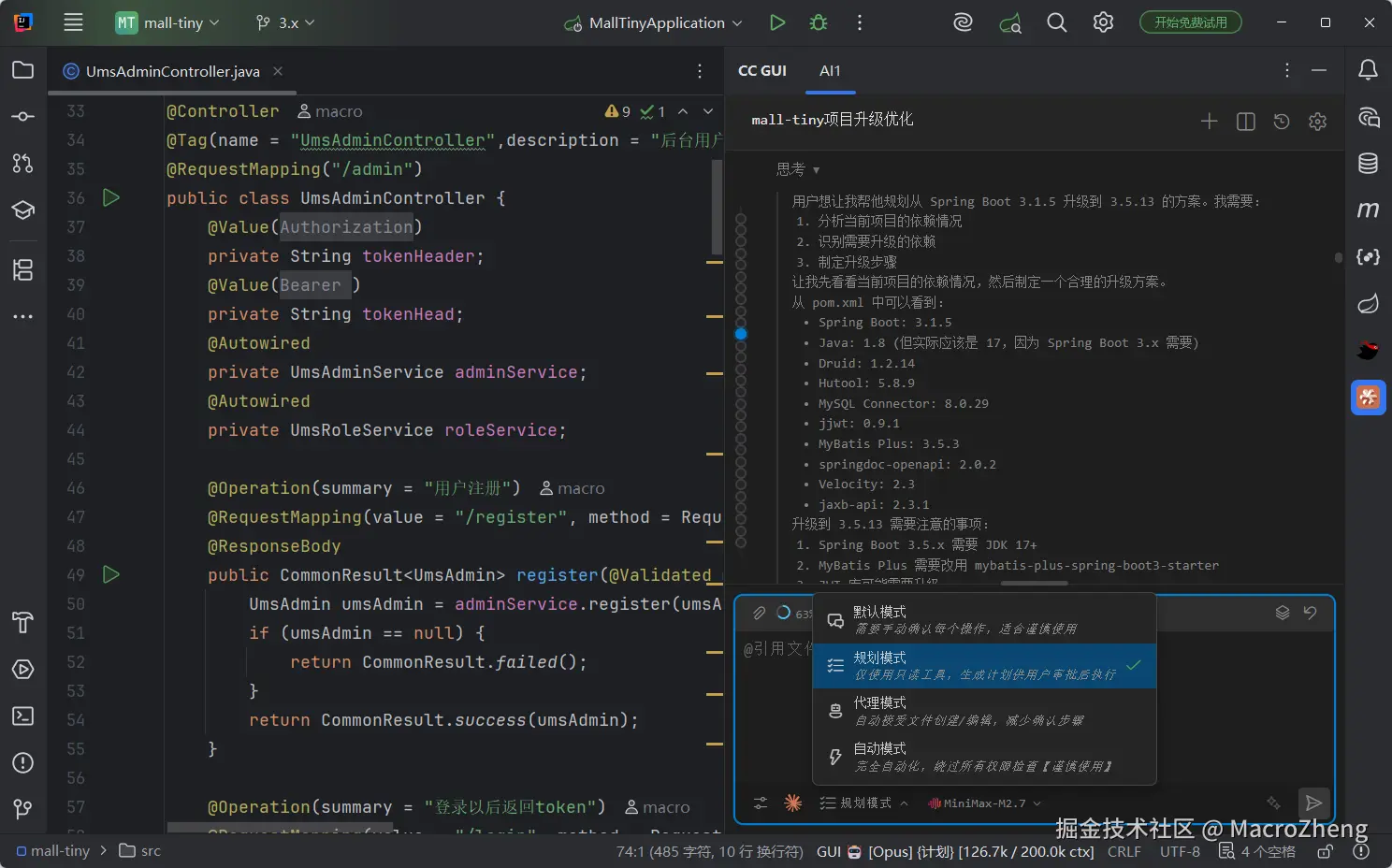This screenshot has width=1392, height=868.
Task: Attach a file with the paperclip icon
Action: tap(760, 613)
